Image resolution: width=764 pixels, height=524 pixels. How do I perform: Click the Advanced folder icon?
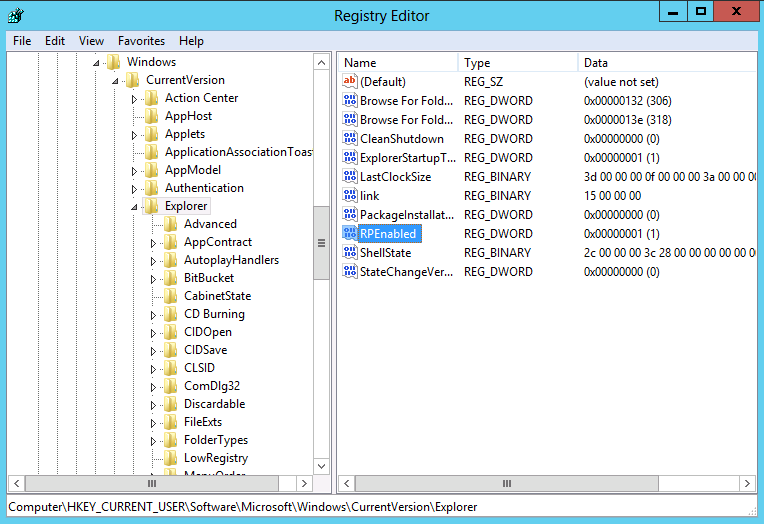171,224
